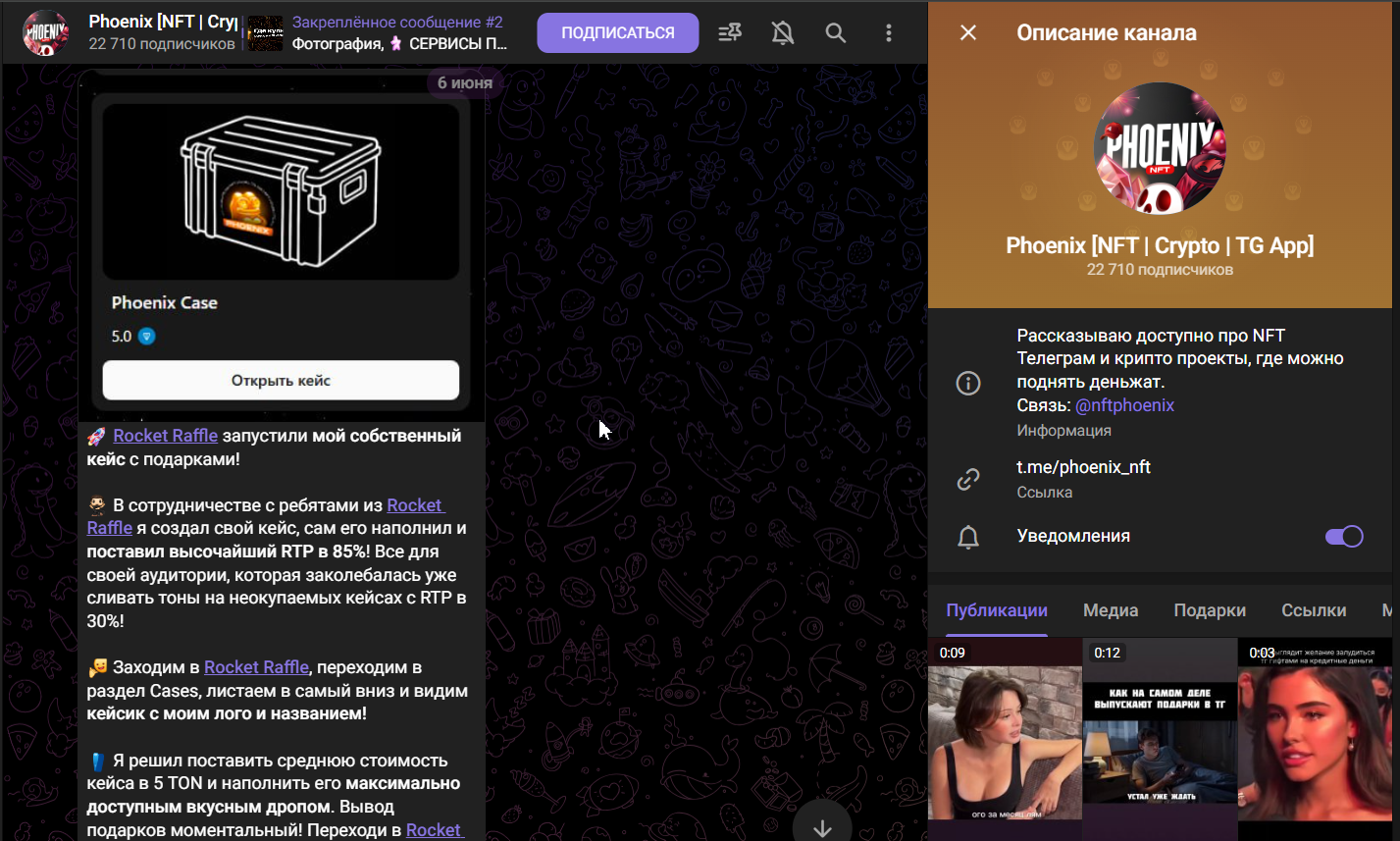Click the 'Описание канала' panel title
The height and width of the screenshot is (841, 1400).
(x=1107, y=32)
